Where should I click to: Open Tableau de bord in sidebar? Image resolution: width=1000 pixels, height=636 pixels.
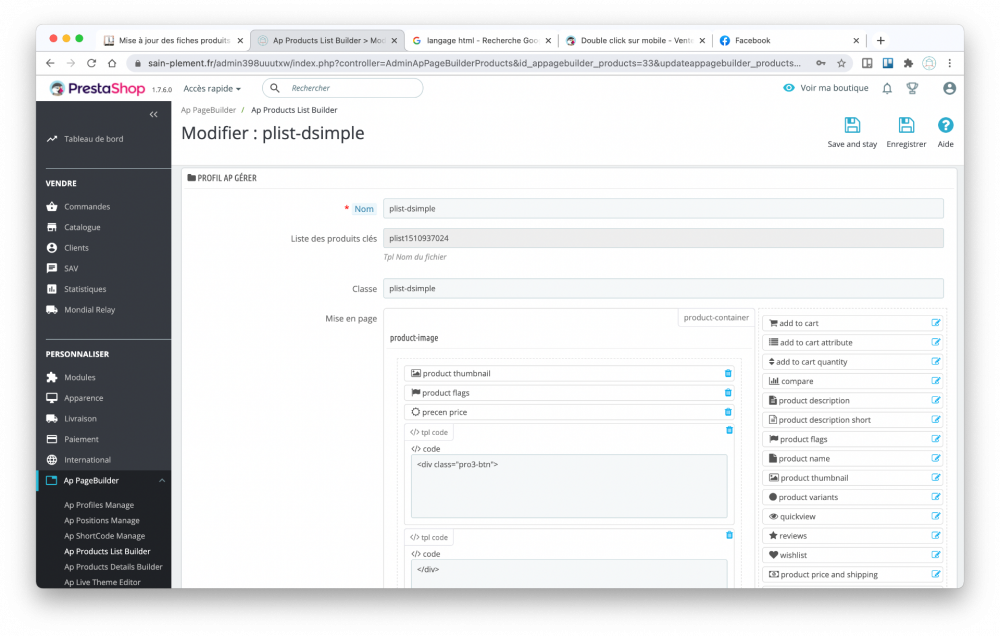click(x=94, y=139)
